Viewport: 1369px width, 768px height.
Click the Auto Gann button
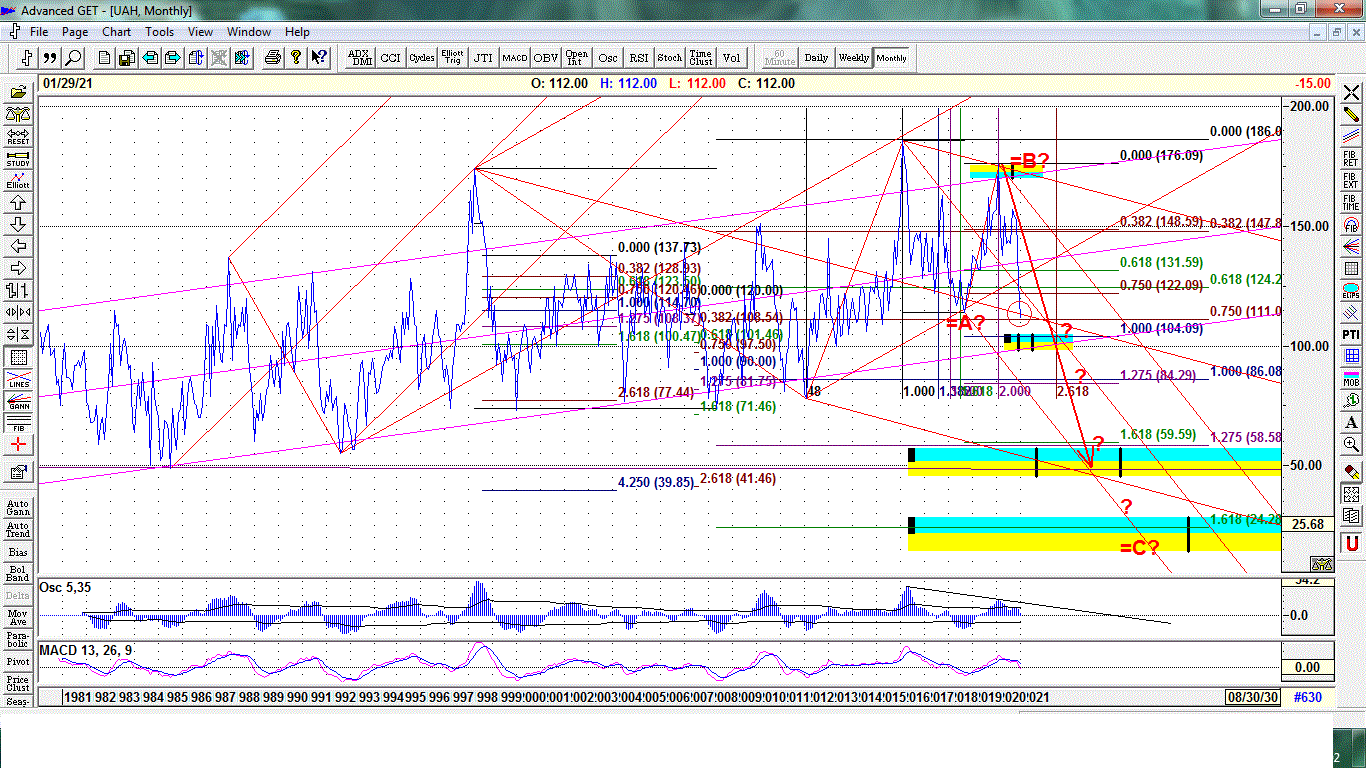point(18,508)
